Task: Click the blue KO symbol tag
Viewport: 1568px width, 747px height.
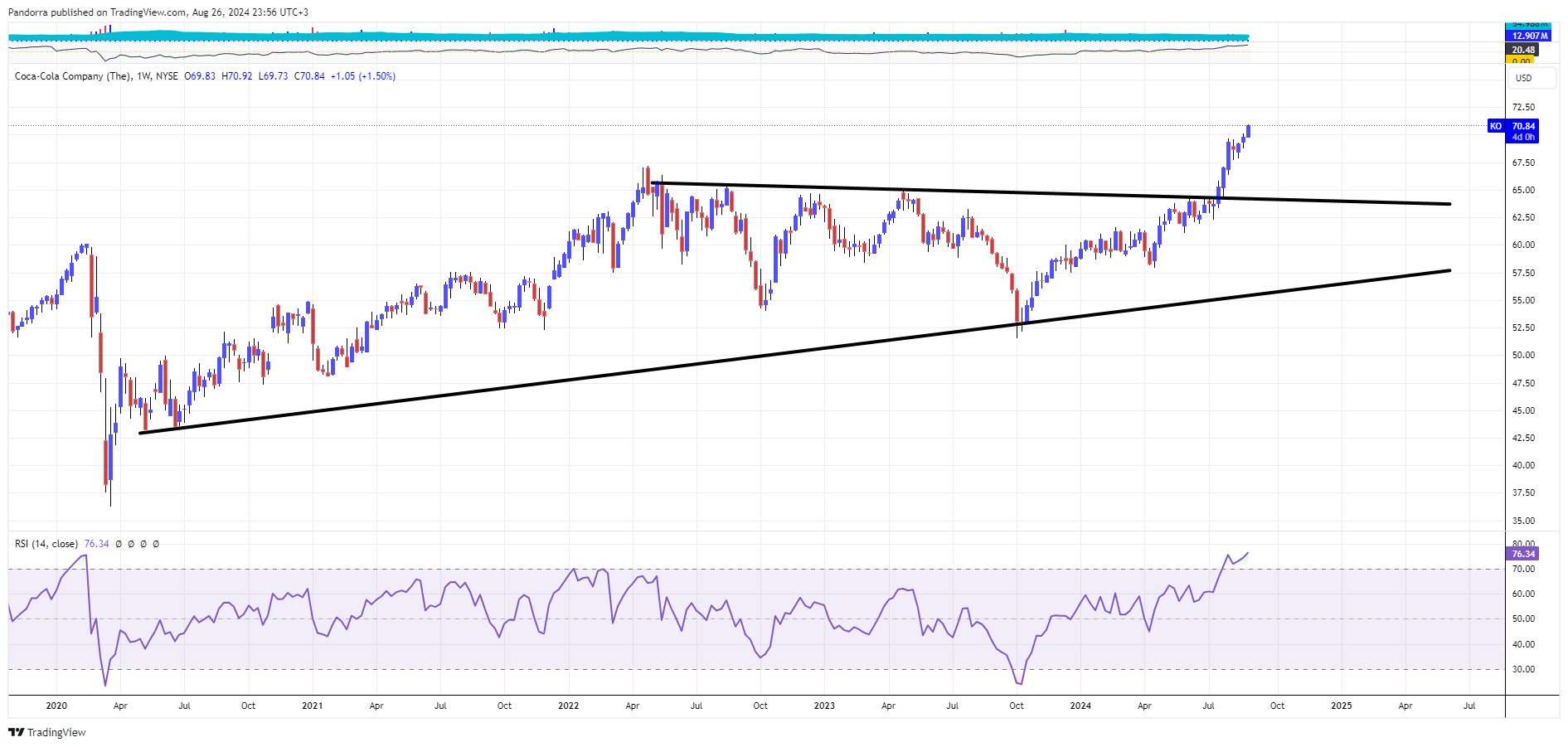Action: 1496,126
